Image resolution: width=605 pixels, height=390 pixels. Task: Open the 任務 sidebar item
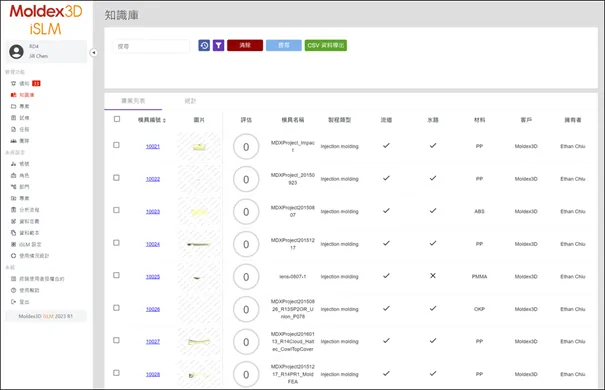pos(20,129)
